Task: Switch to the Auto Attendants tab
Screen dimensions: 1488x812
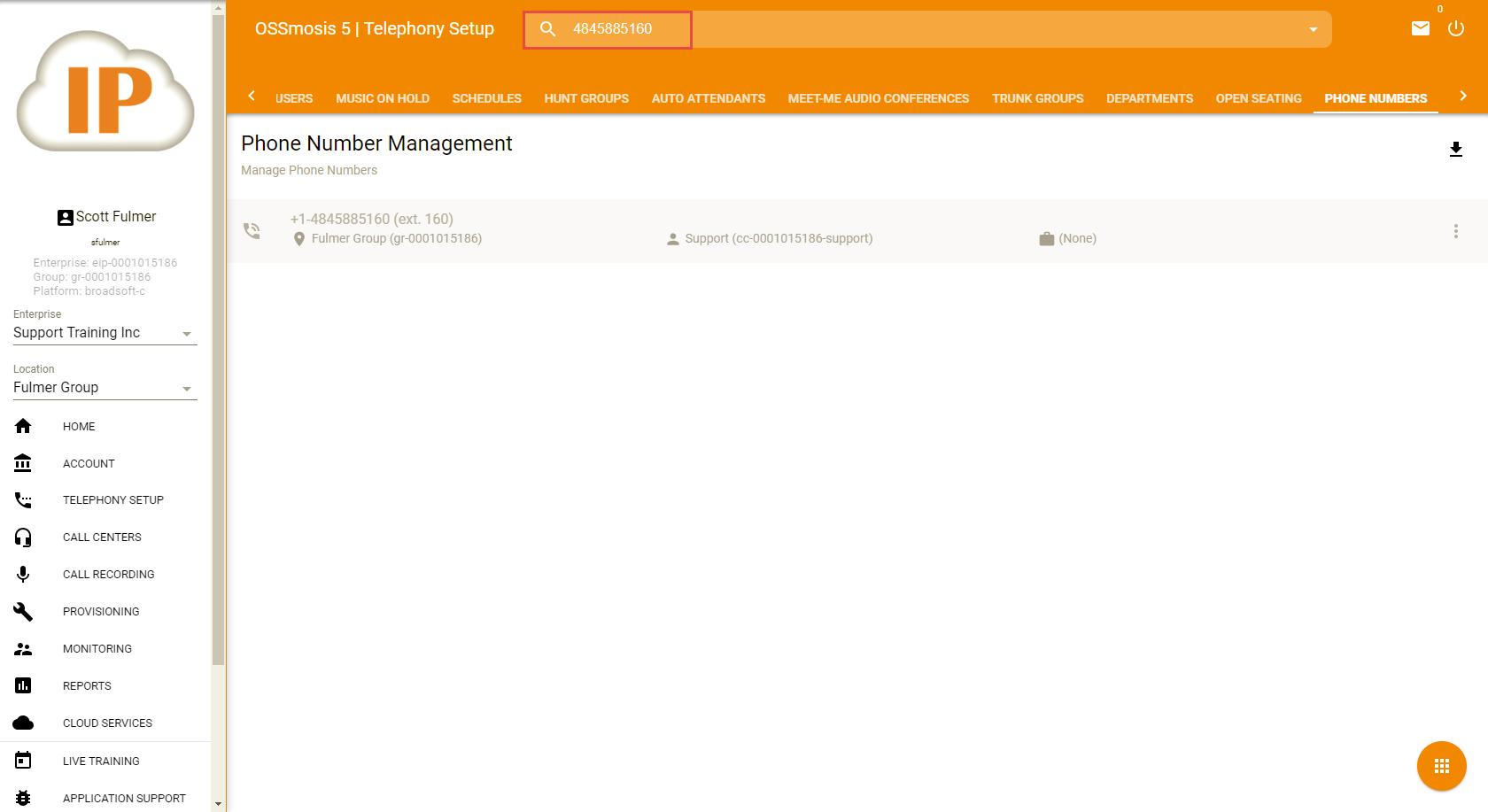Action: coord(708,98)
